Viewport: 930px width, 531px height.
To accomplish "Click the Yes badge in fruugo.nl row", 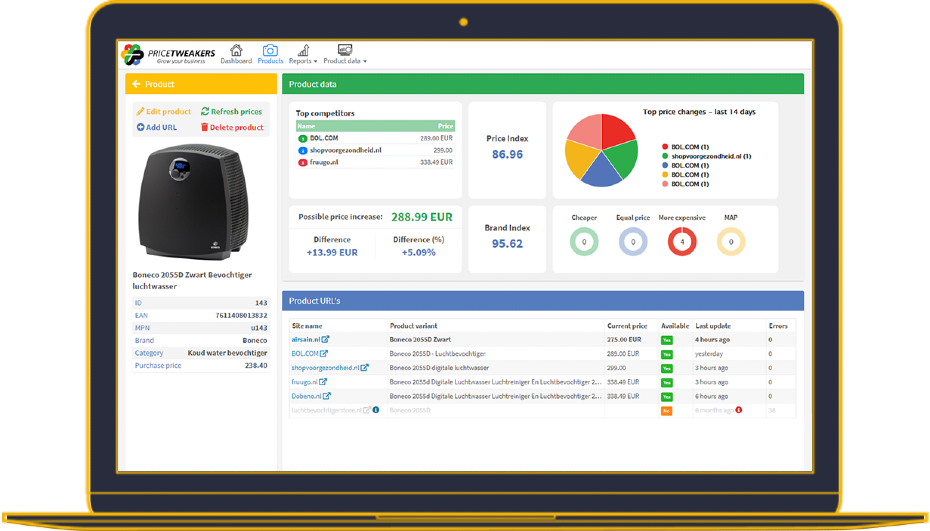I will 667,383.
